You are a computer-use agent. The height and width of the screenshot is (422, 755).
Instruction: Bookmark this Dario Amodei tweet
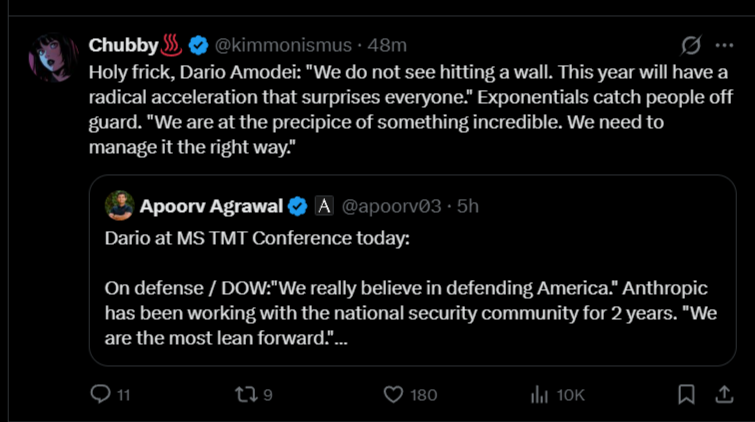tap(686, 395)
